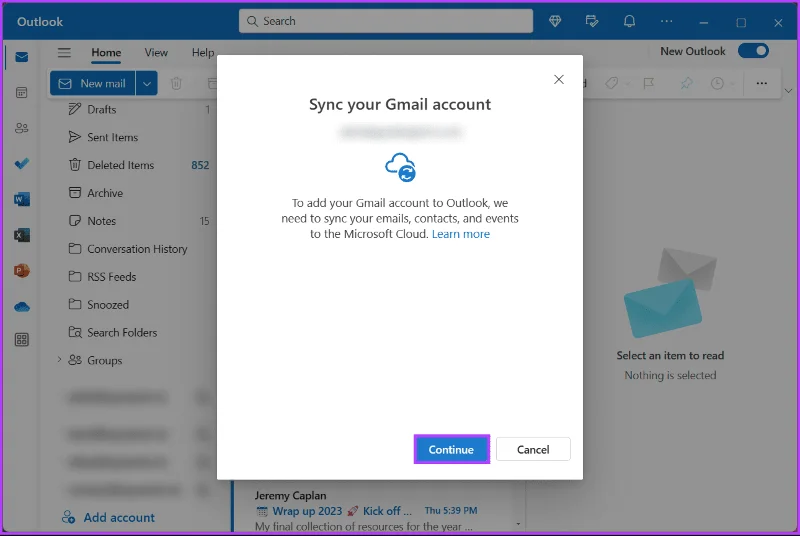Click Add account

click(108, 517)
